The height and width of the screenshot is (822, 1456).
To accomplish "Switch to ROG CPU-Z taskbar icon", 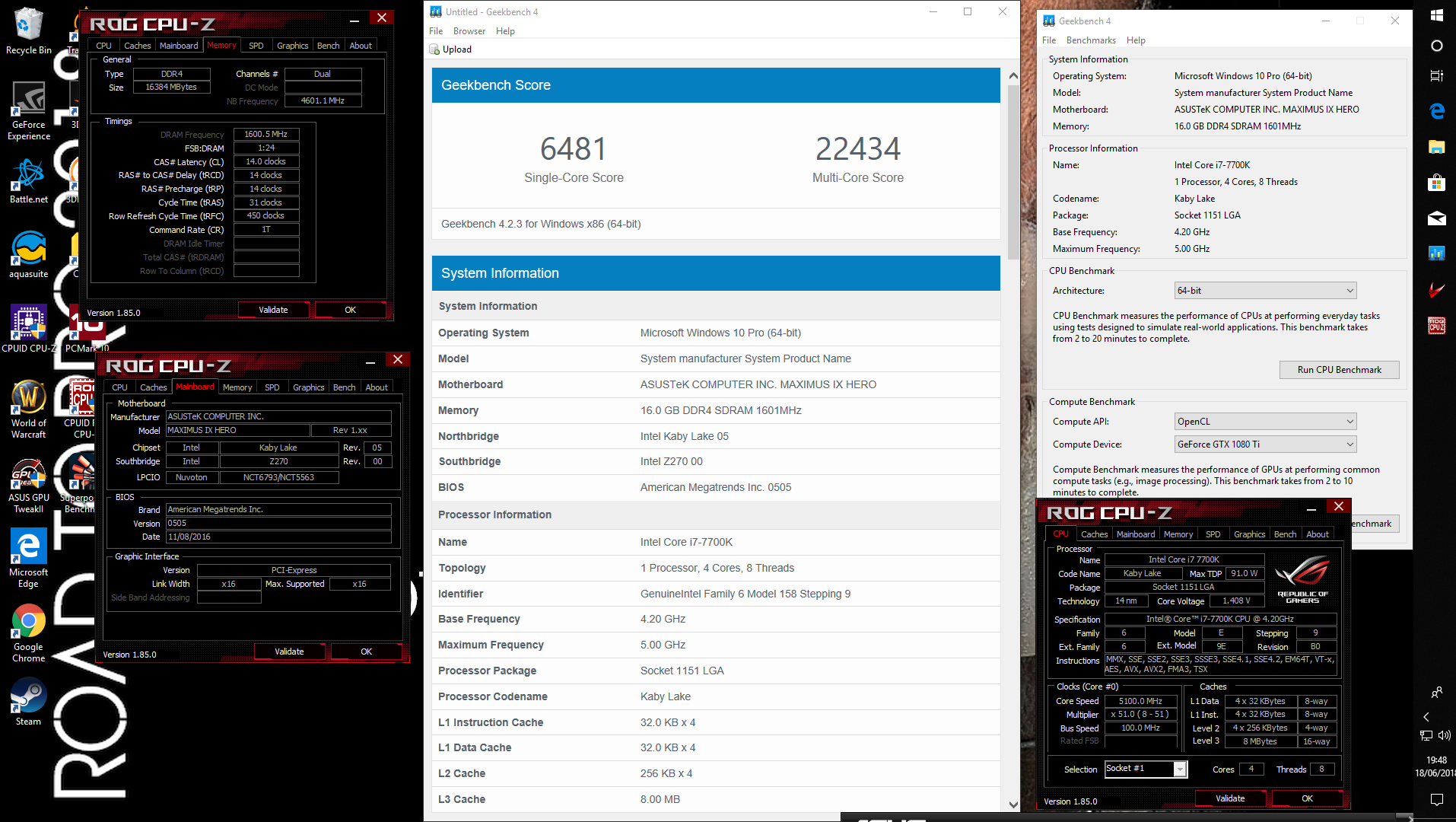I will click(x=1436, y=326).
